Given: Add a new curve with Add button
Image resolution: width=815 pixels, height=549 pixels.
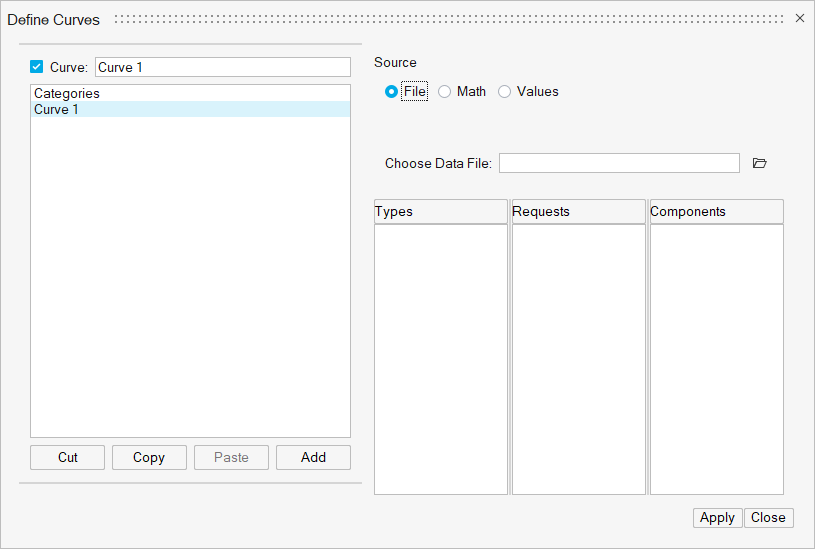Looking at the screenshot, I should [x=313, y=457].
